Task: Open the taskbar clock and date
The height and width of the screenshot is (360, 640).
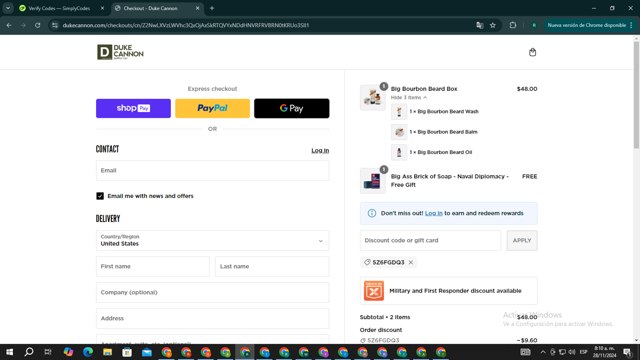Action: tap(604, 352)
